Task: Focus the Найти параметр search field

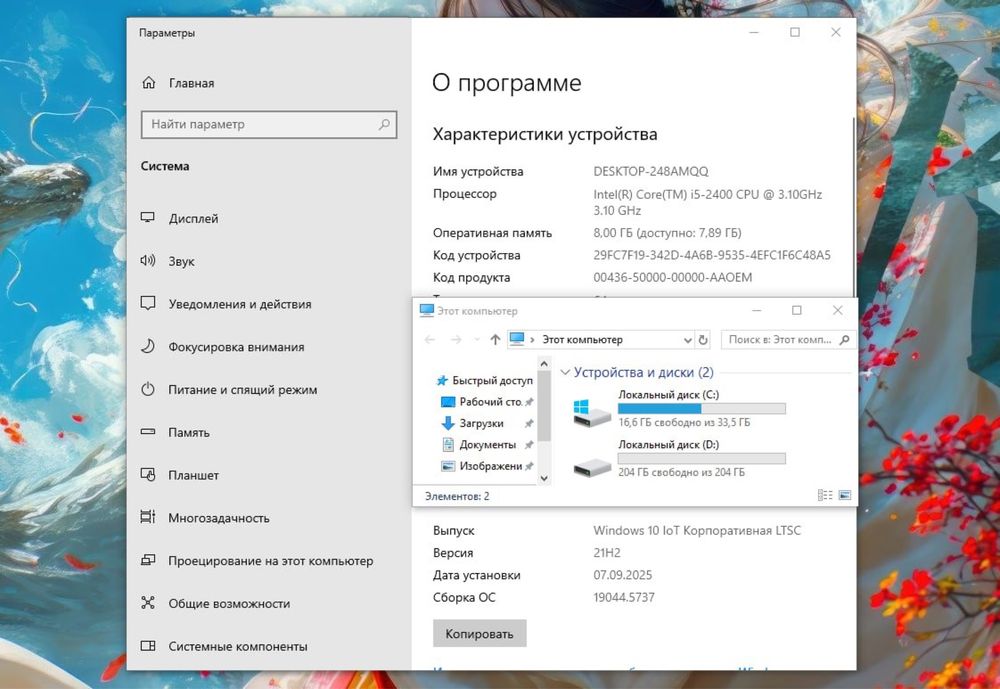Action: [x=268, y=124]
